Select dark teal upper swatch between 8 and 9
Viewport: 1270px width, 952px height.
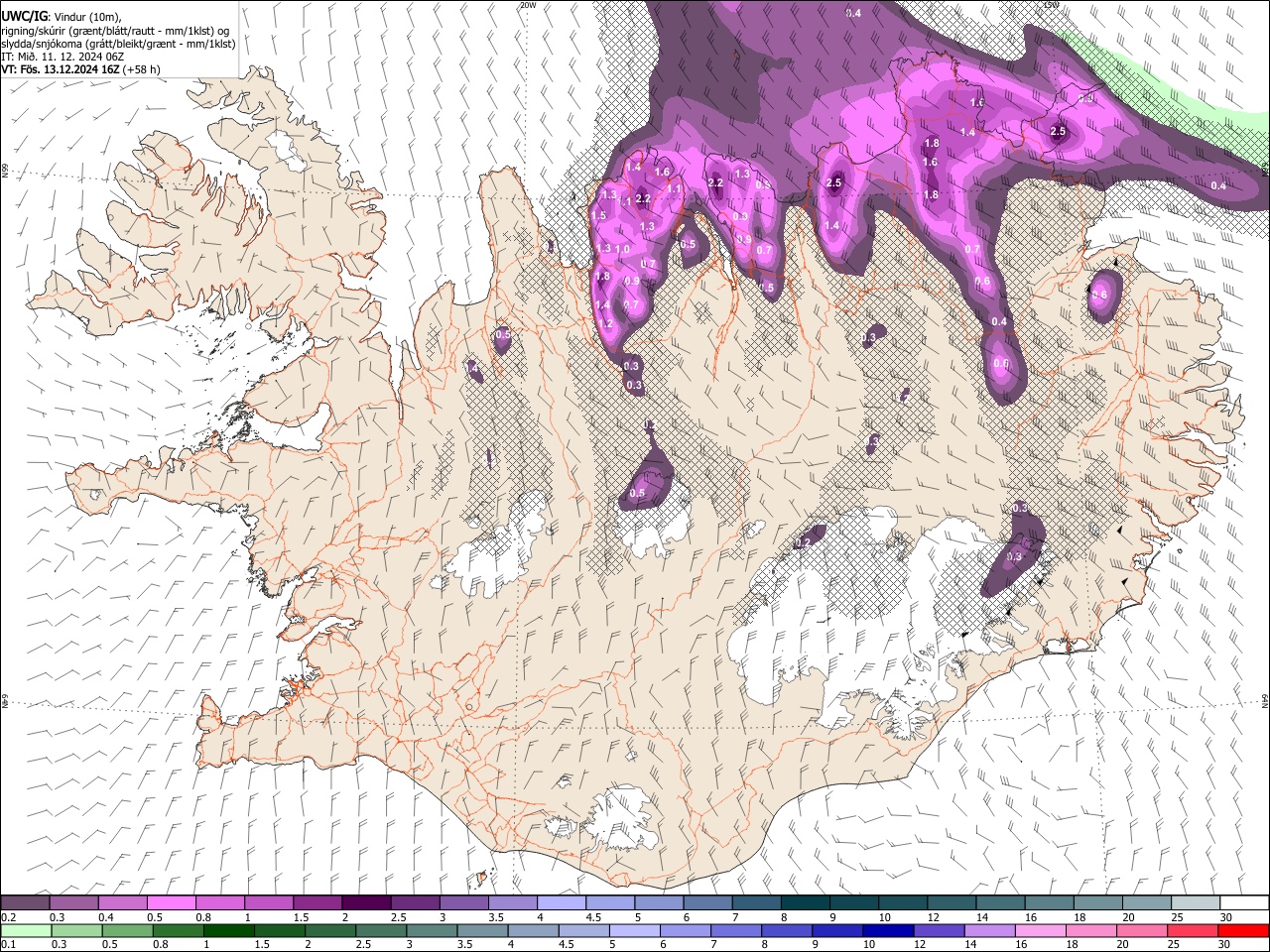pos(805,903)
